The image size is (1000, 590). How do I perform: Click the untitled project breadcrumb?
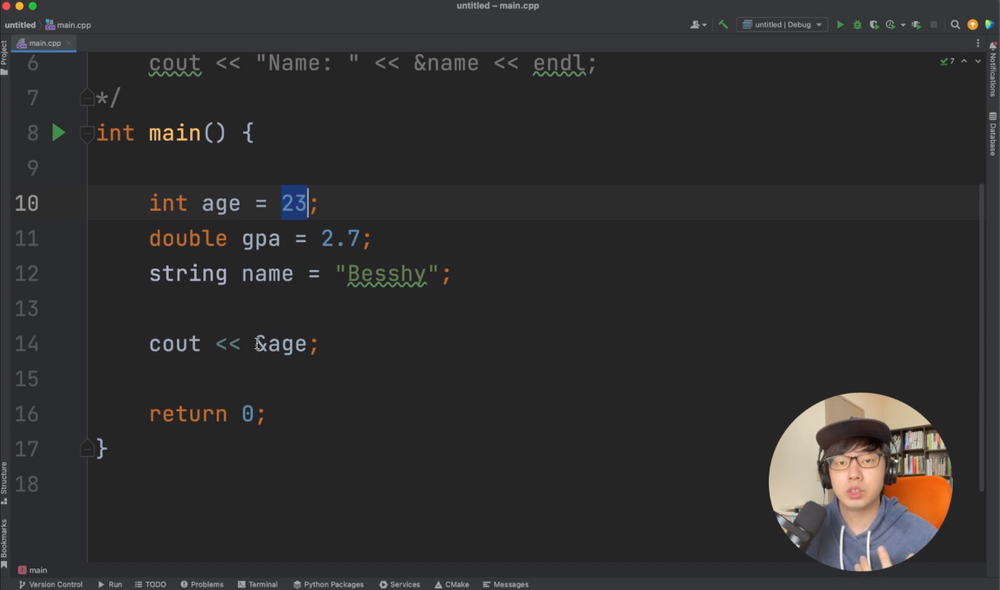(x=20, y=25)
